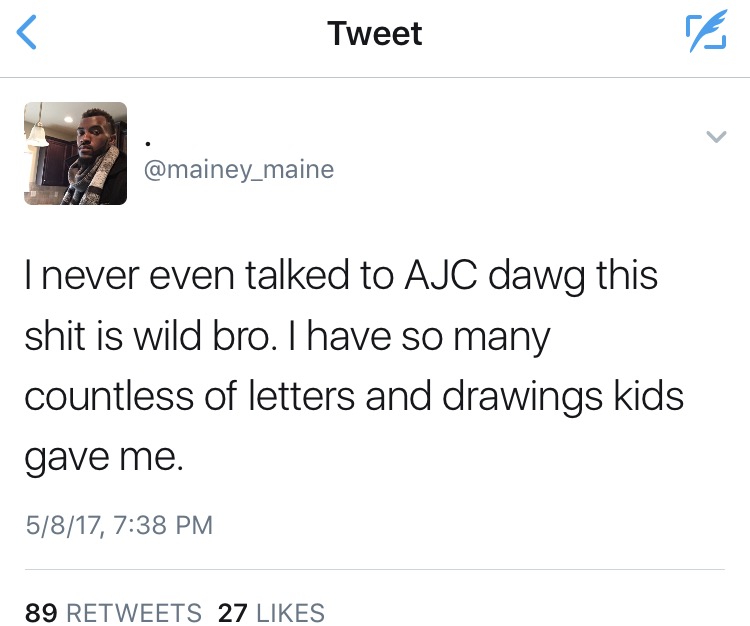Tap the tweet timestamp 5/8/17, 7:38 PM
The image size is (750, 626).
(x=118, y=525)
